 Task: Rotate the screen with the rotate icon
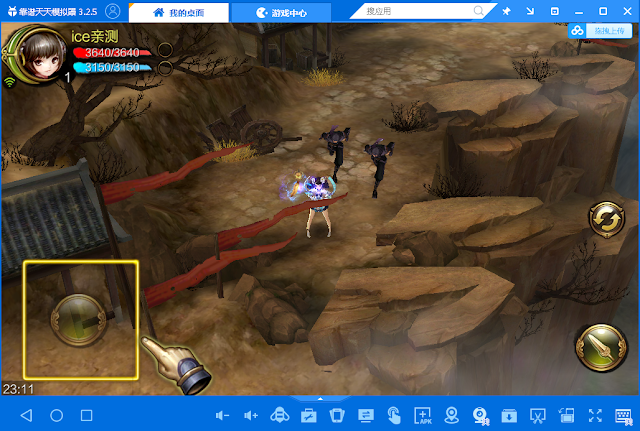(566, 415)
